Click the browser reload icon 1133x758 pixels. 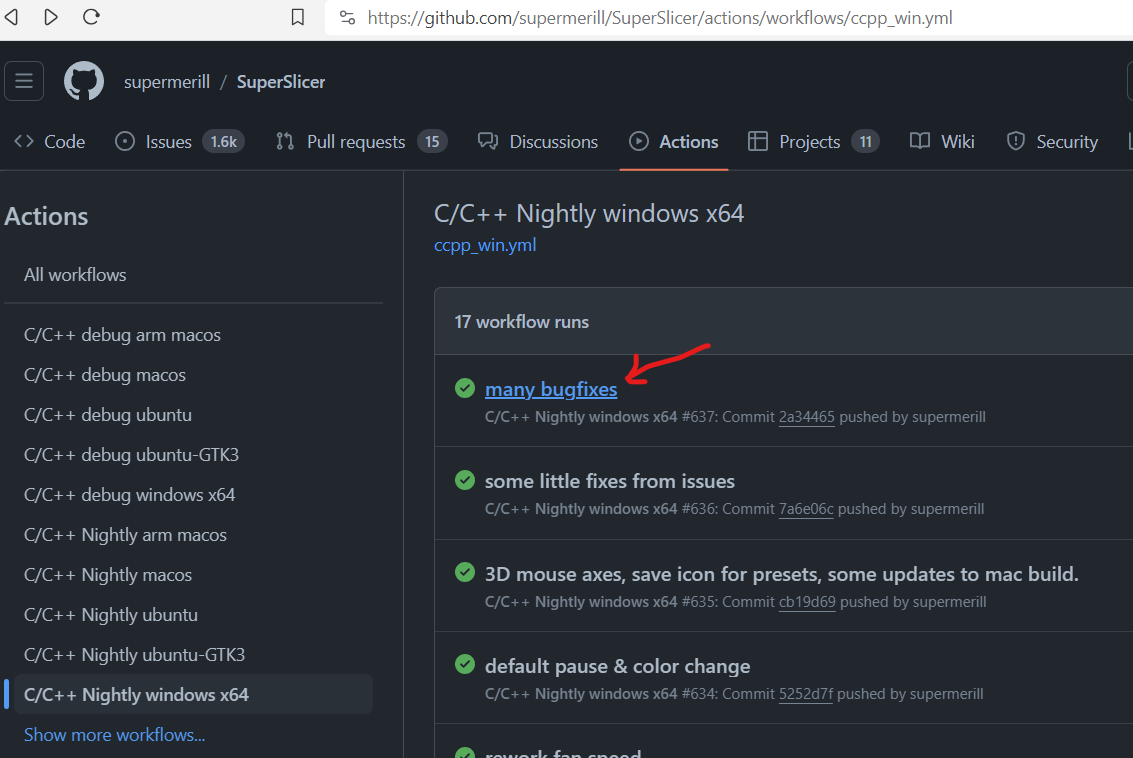(93, 17)
